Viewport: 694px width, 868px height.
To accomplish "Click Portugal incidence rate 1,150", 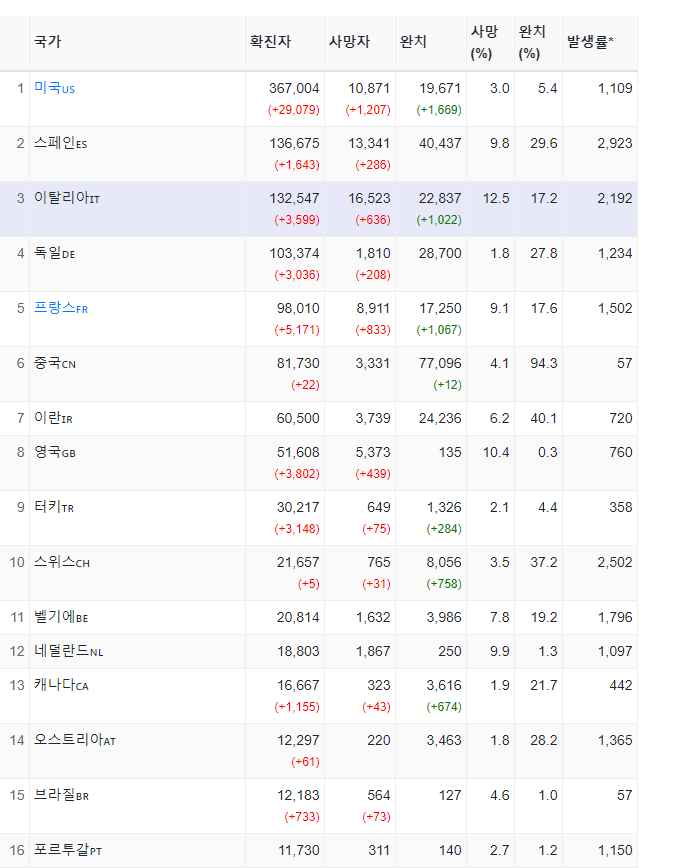I will pyautogui.click(x=615, y=850).
